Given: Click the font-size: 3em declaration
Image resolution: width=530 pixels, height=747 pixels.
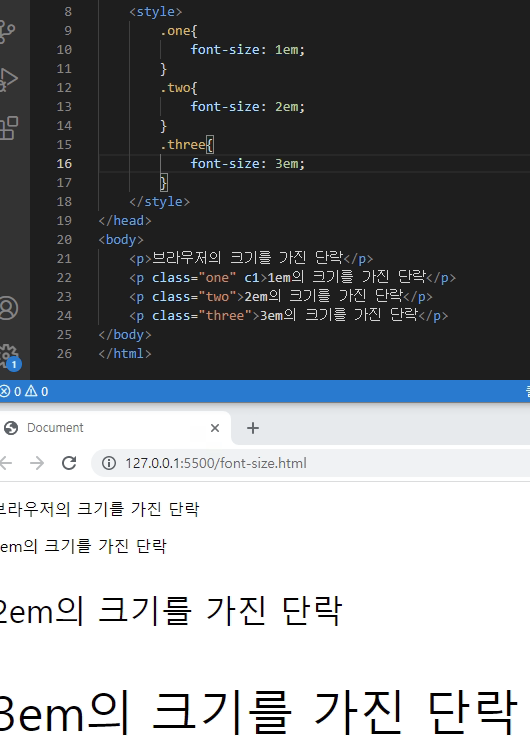Looking at the screenshot, I should click(x=248, y=163).
